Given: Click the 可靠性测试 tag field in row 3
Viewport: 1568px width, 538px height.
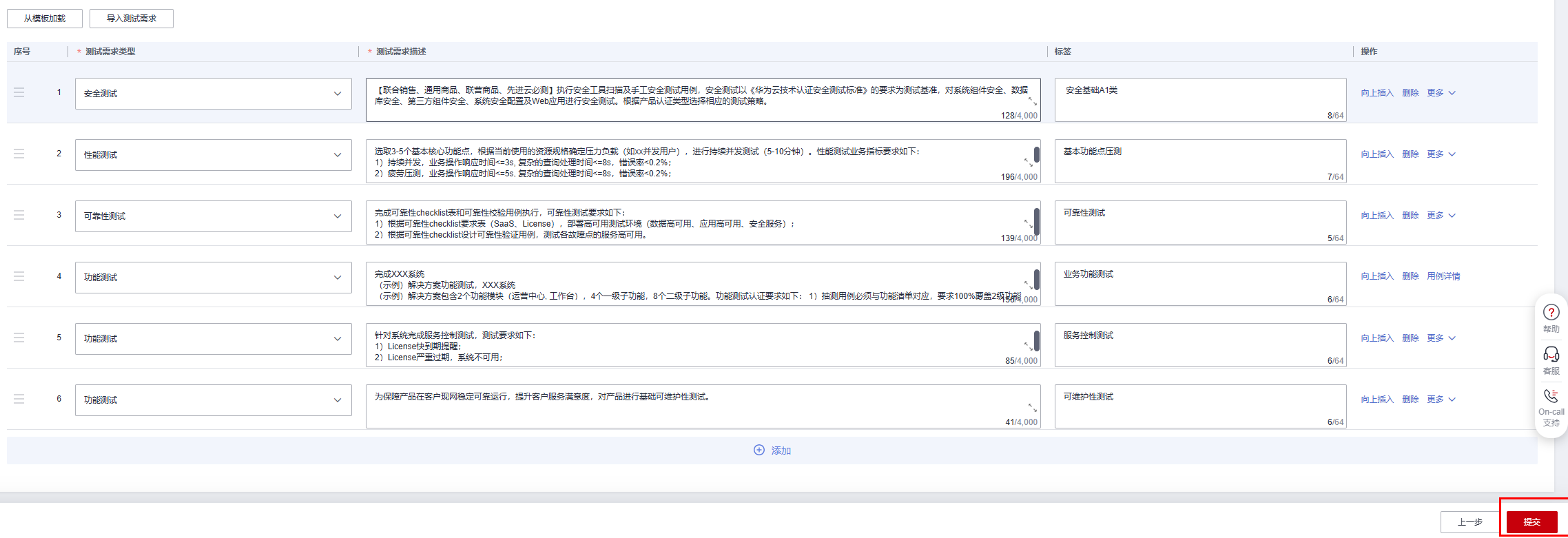Looking at the screenshot, I should tap(1200, 223).
